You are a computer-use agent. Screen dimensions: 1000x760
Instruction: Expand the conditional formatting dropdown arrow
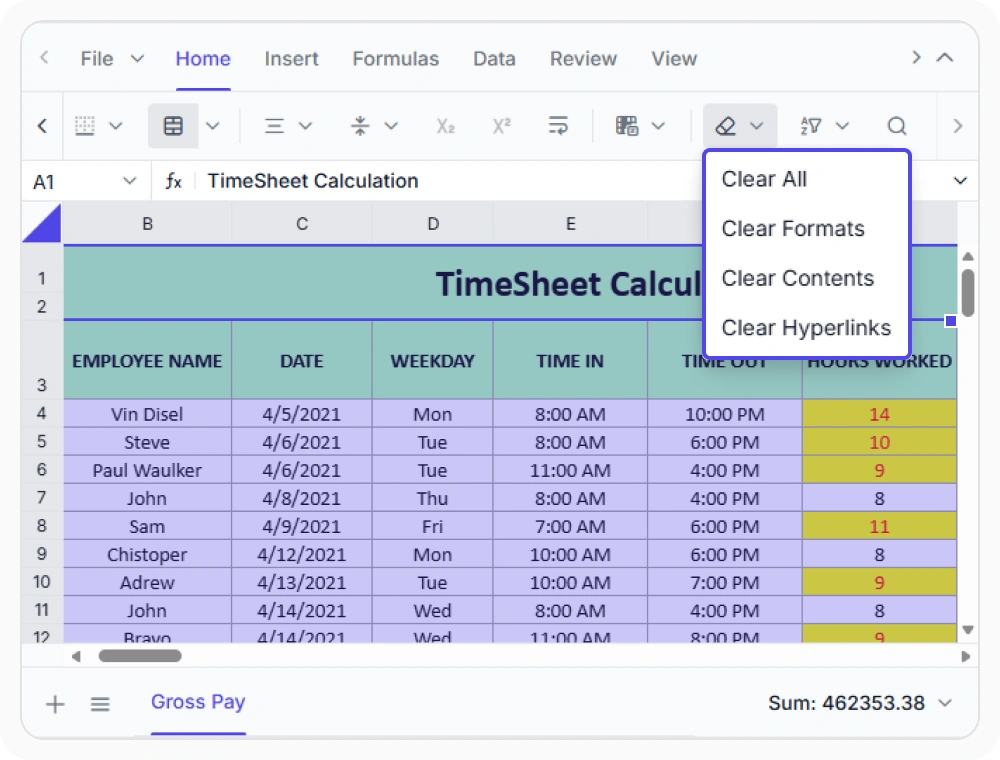point(658,126)
